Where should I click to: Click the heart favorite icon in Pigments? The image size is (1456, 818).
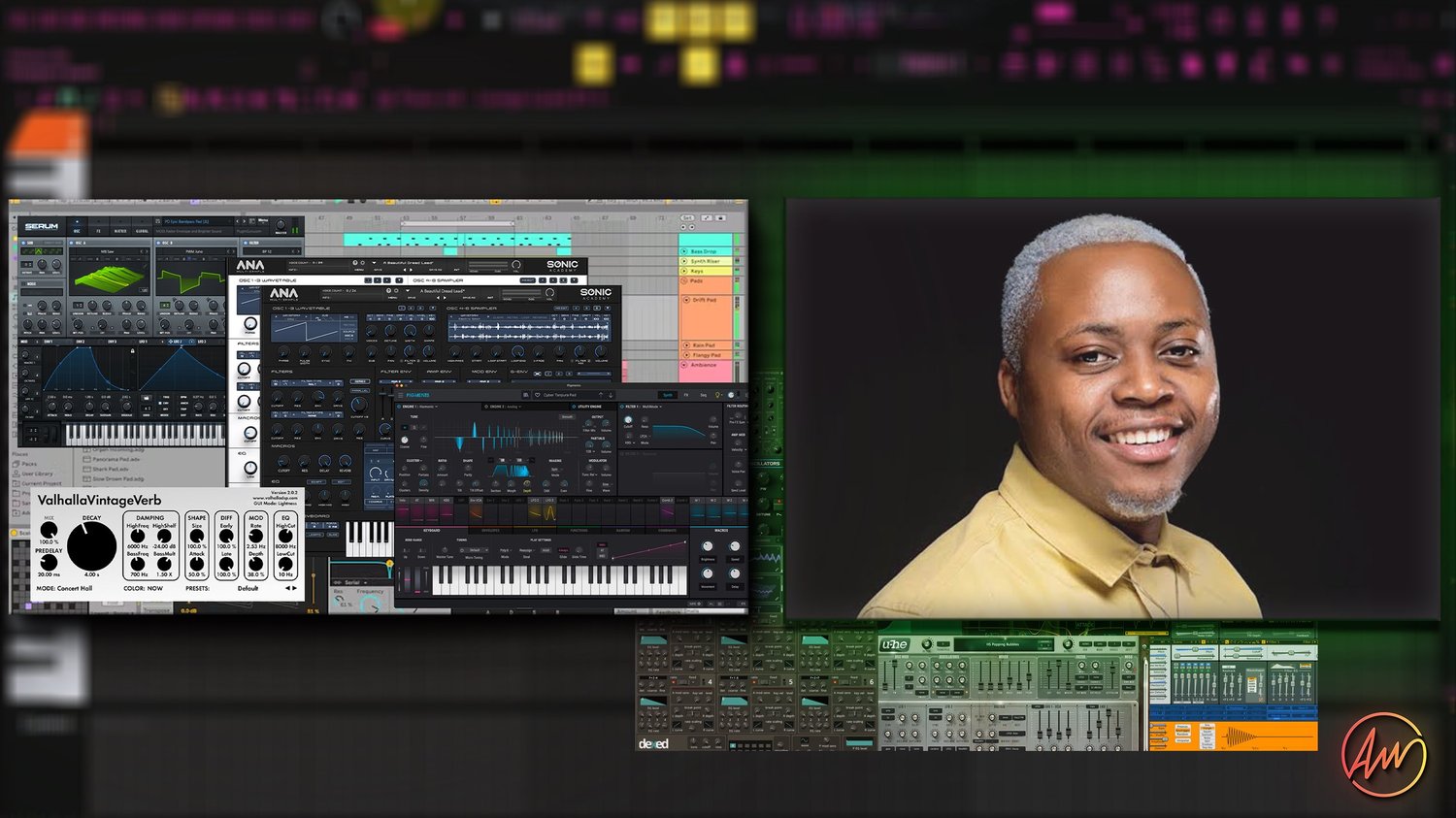(537, 395)
